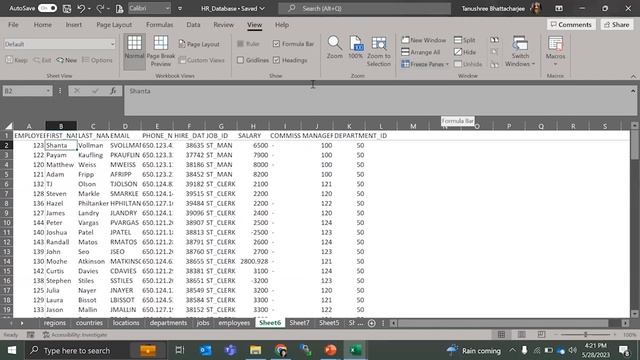Split the worksheet window
640x360 pixels.
[464, 40]
